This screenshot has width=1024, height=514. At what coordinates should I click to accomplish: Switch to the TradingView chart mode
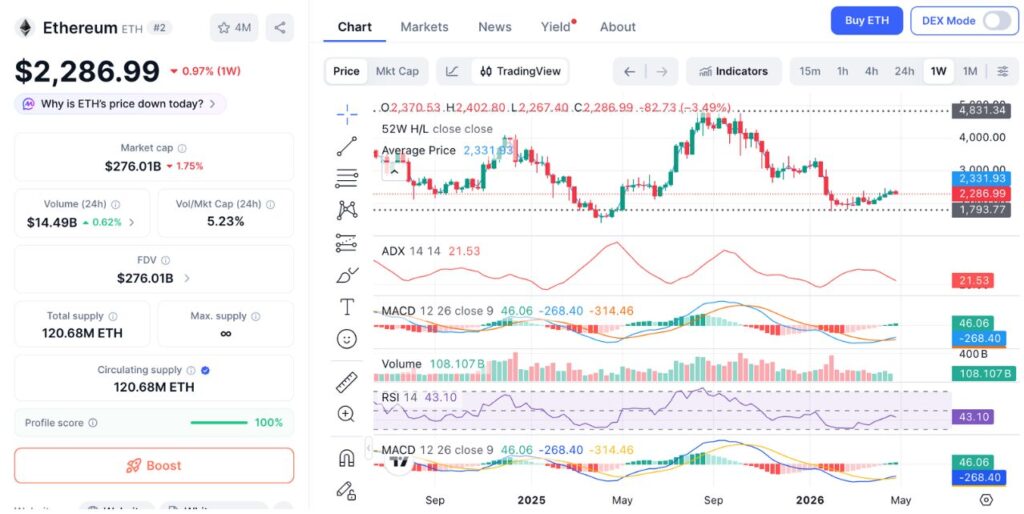point(519,71)
